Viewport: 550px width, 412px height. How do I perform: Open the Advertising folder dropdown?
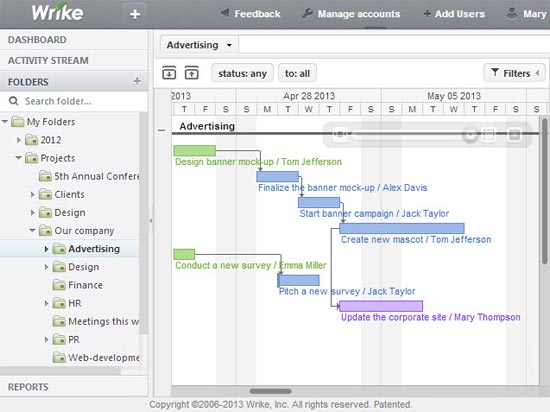pos(199,45)
